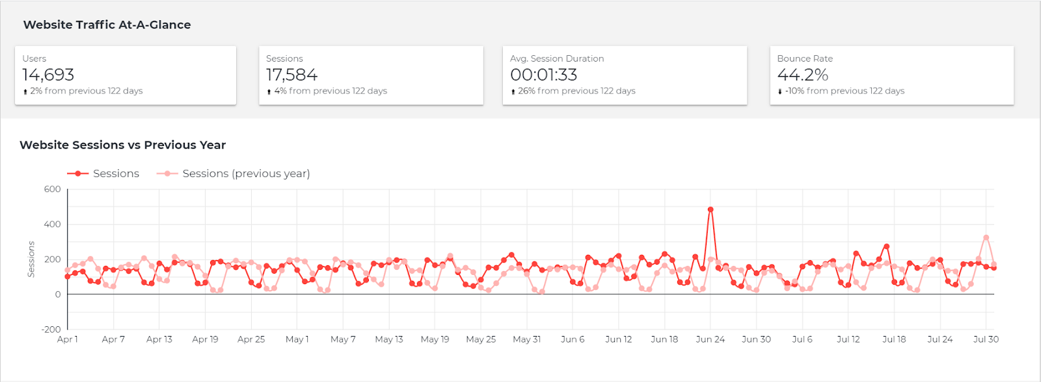Viewport: 1041px width, 382px height.
Task: Click the 2% from previous 122 days text
Action: 86,91
